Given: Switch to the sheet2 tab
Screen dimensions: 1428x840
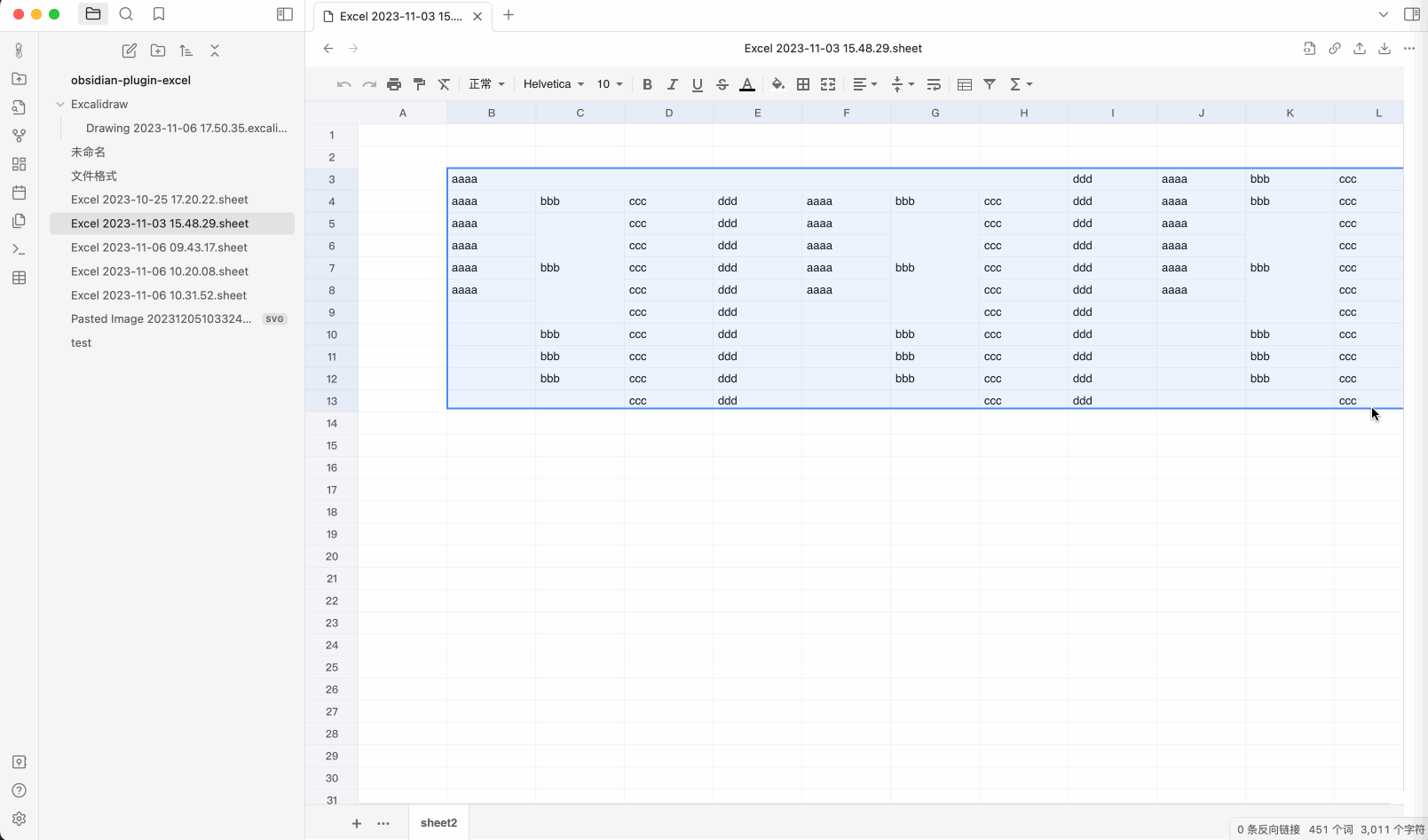Looking at the screenshot, I should pos(438,823).
